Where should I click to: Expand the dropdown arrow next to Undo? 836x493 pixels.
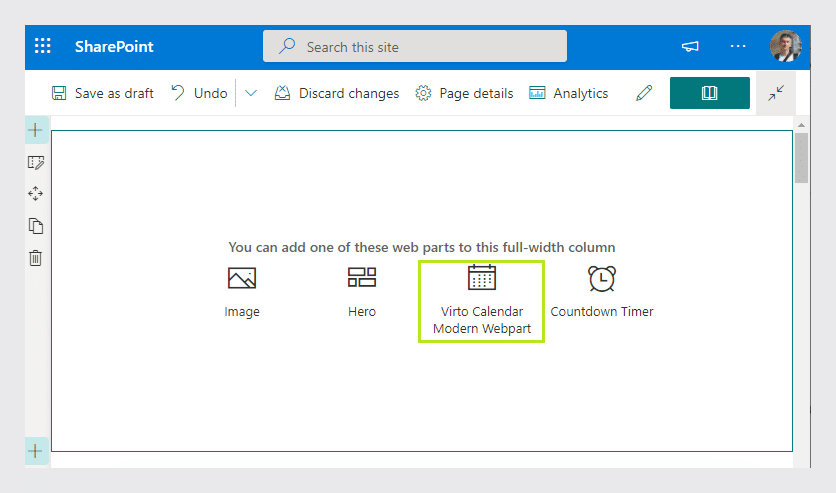pyautogui.click(x=251, y=93)
